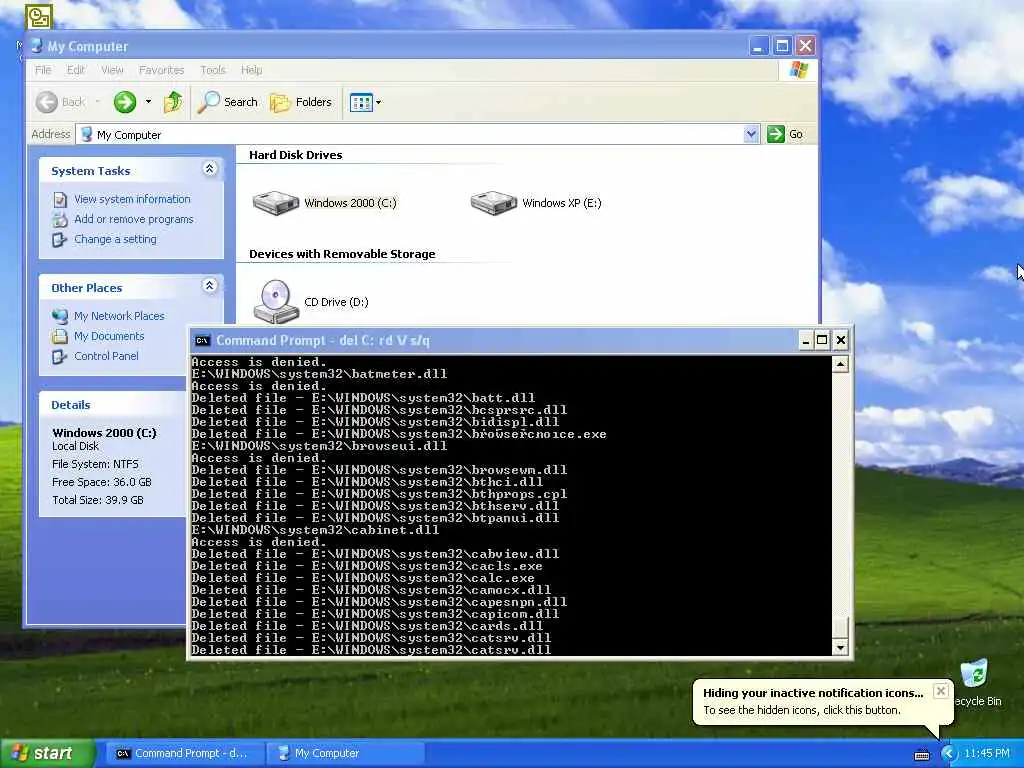The image size is (1024, 768).
Task: Open the Forward history dropdown arrow
Action: pyautogui.click(x=148, y=102)
